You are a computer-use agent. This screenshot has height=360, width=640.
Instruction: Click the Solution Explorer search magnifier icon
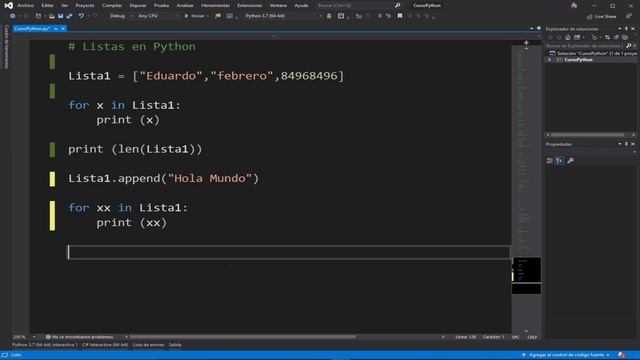[628, 46]
